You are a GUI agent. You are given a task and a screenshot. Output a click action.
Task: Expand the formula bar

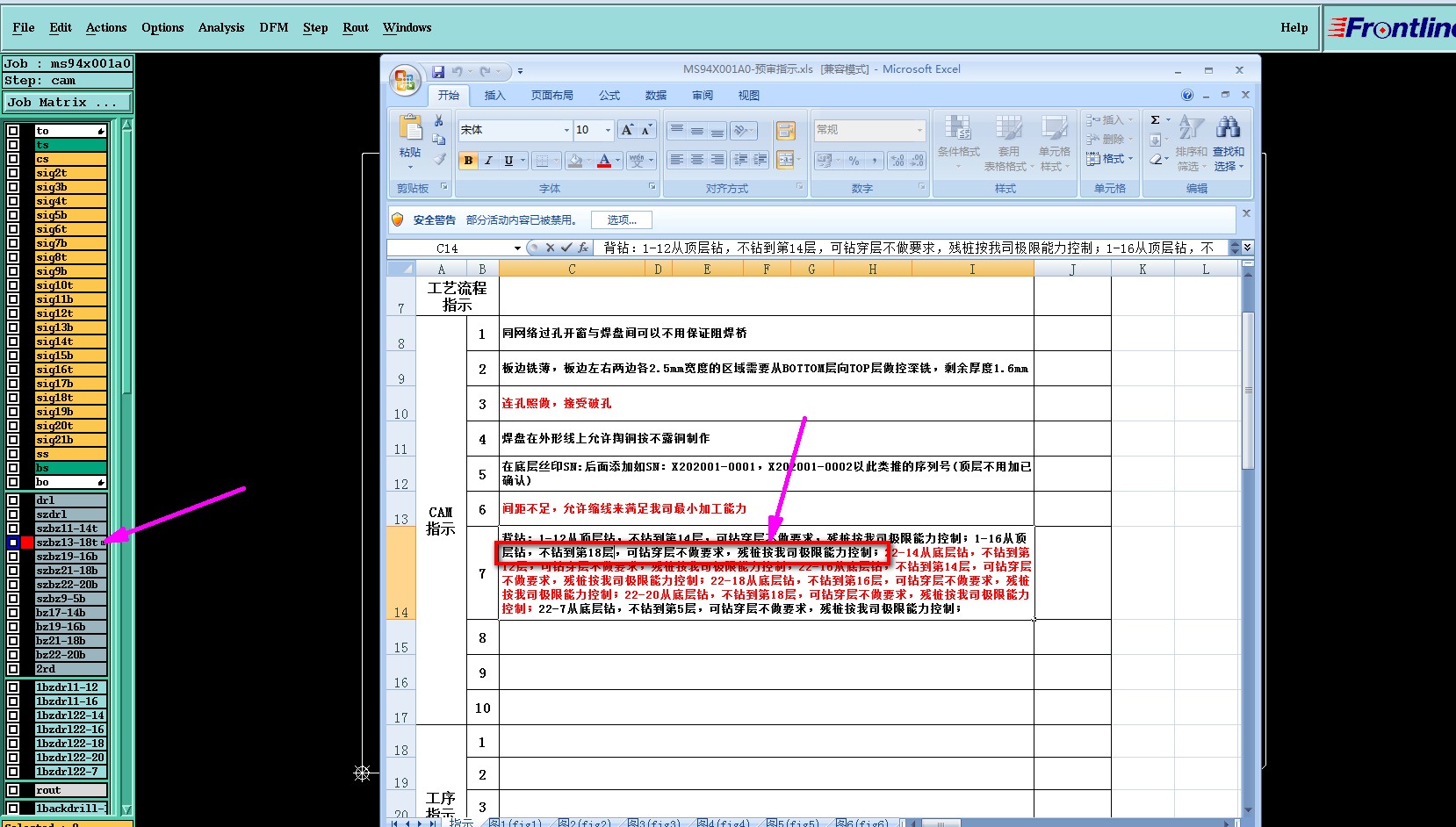pos(1247,248)
